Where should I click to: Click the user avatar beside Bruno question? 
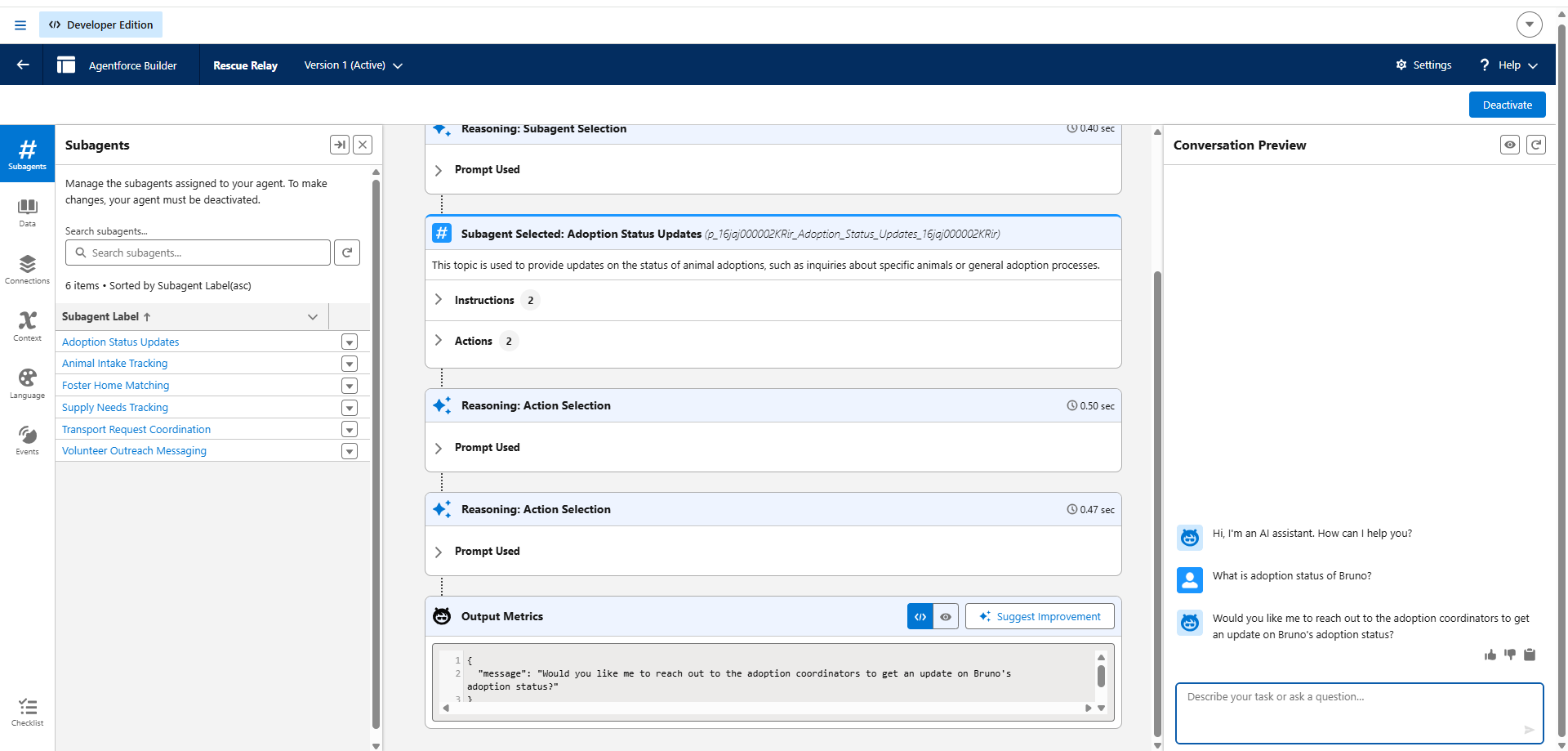[1190, 579]
